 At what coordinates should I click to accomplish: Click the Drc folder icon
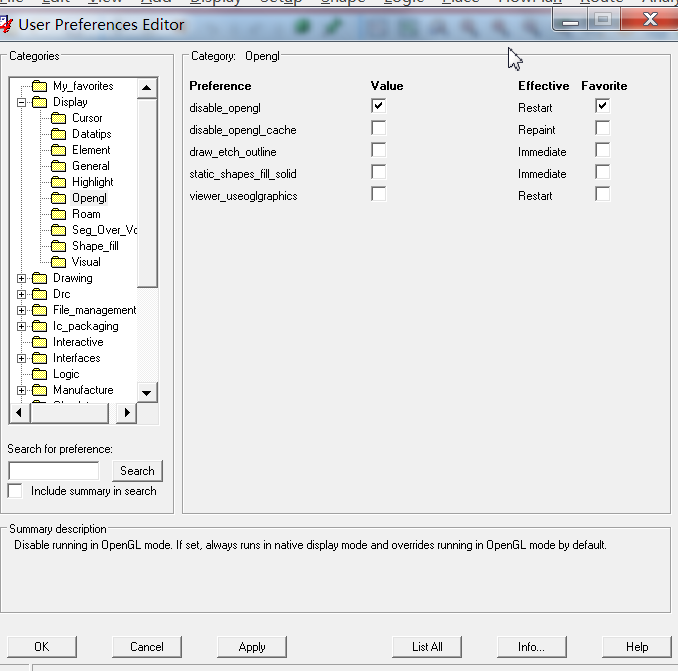point(39,294)
